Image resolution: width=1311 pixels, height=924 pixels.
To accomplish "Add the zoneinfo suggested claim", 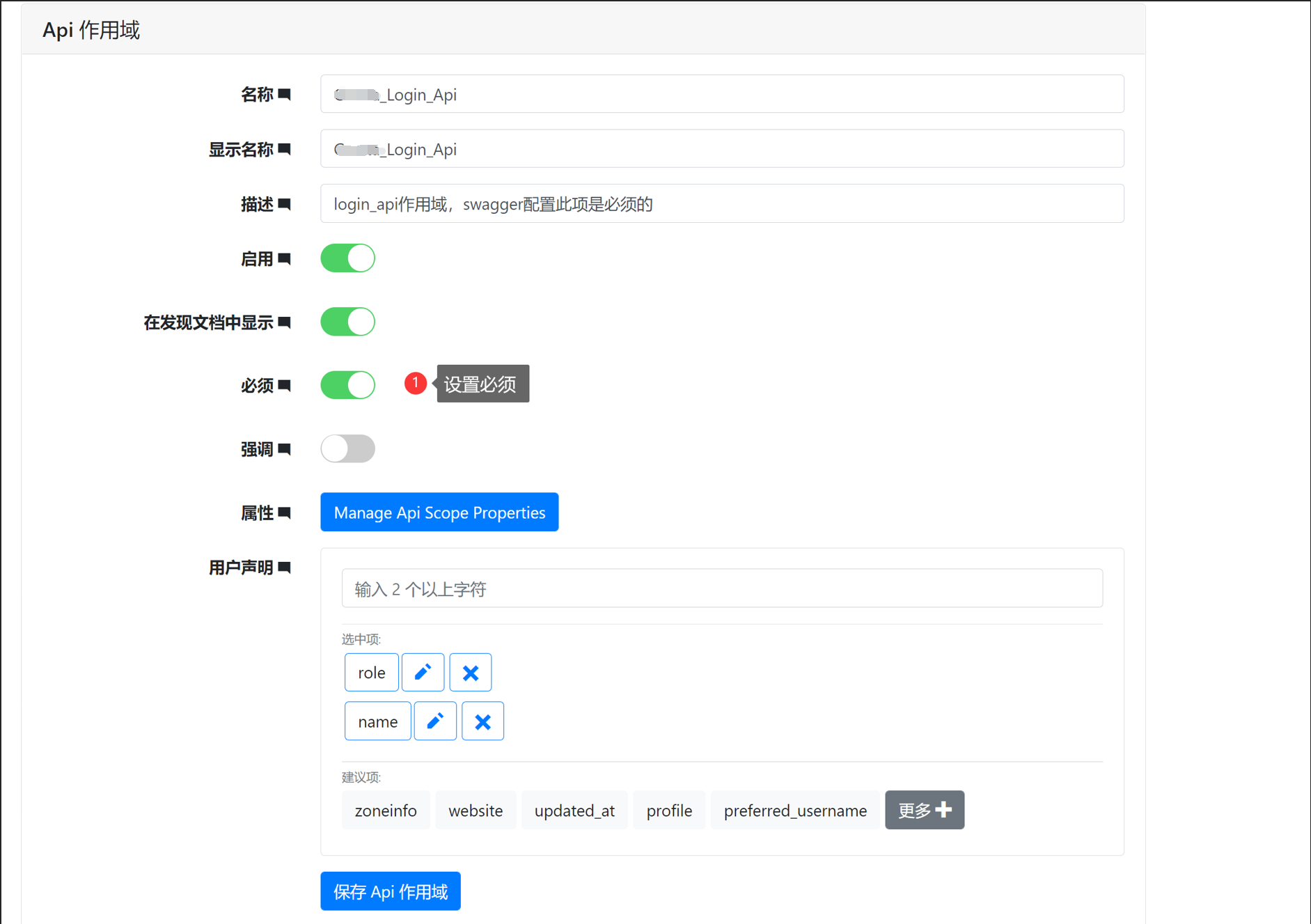I will click(386, 810).
